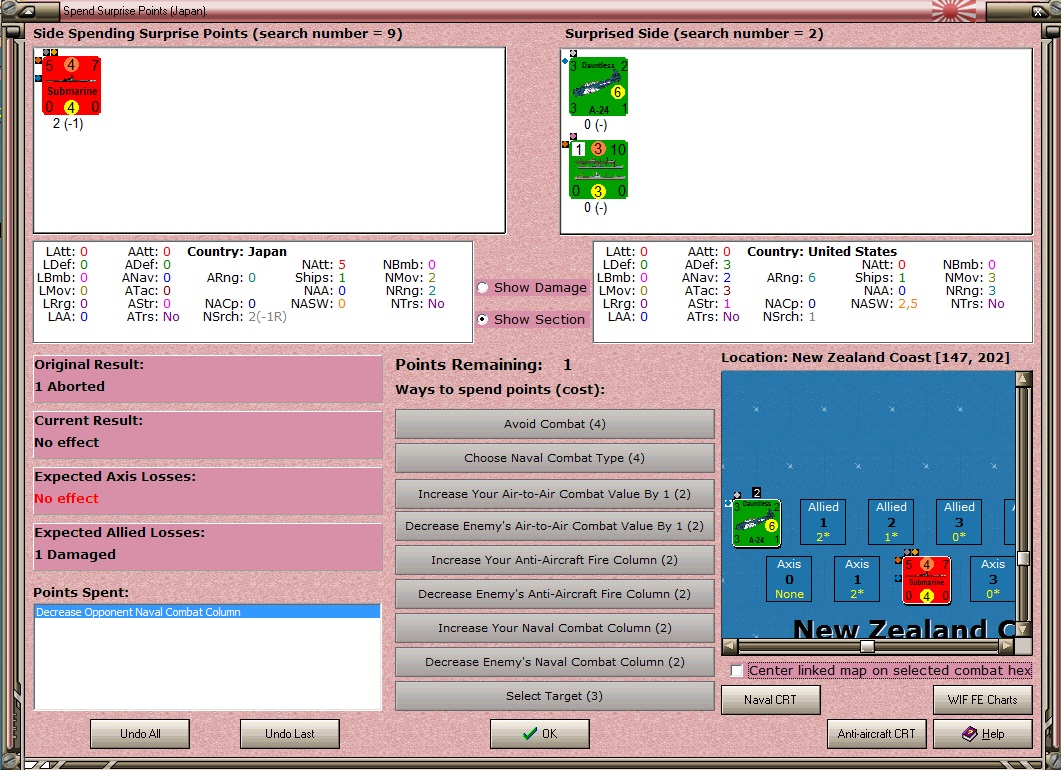
Task: Click the Undo Last button
Action: click(290, 733)
